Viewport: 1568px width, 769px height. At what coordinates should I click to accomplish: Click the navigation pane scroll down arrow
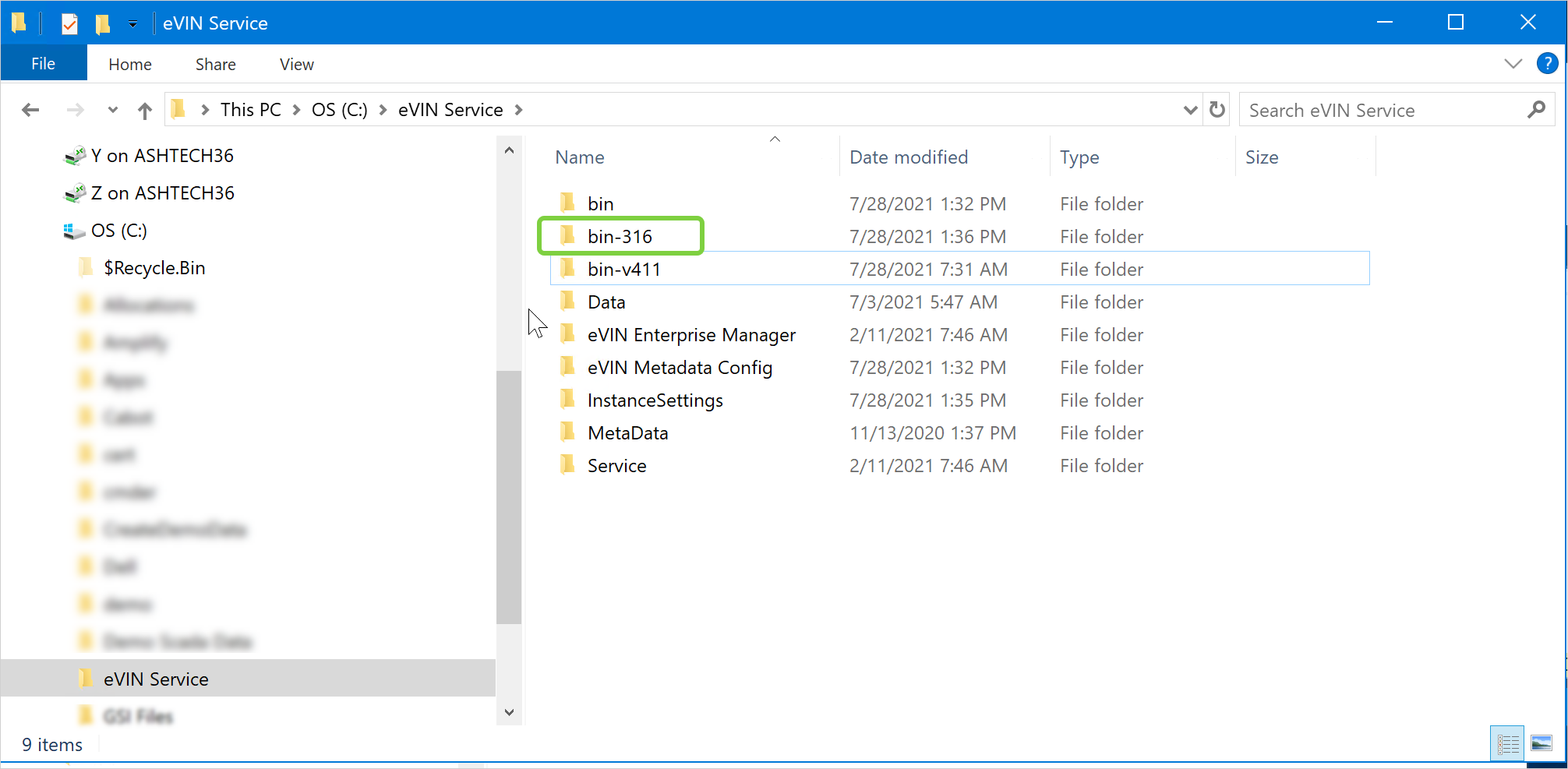[509, 711]
